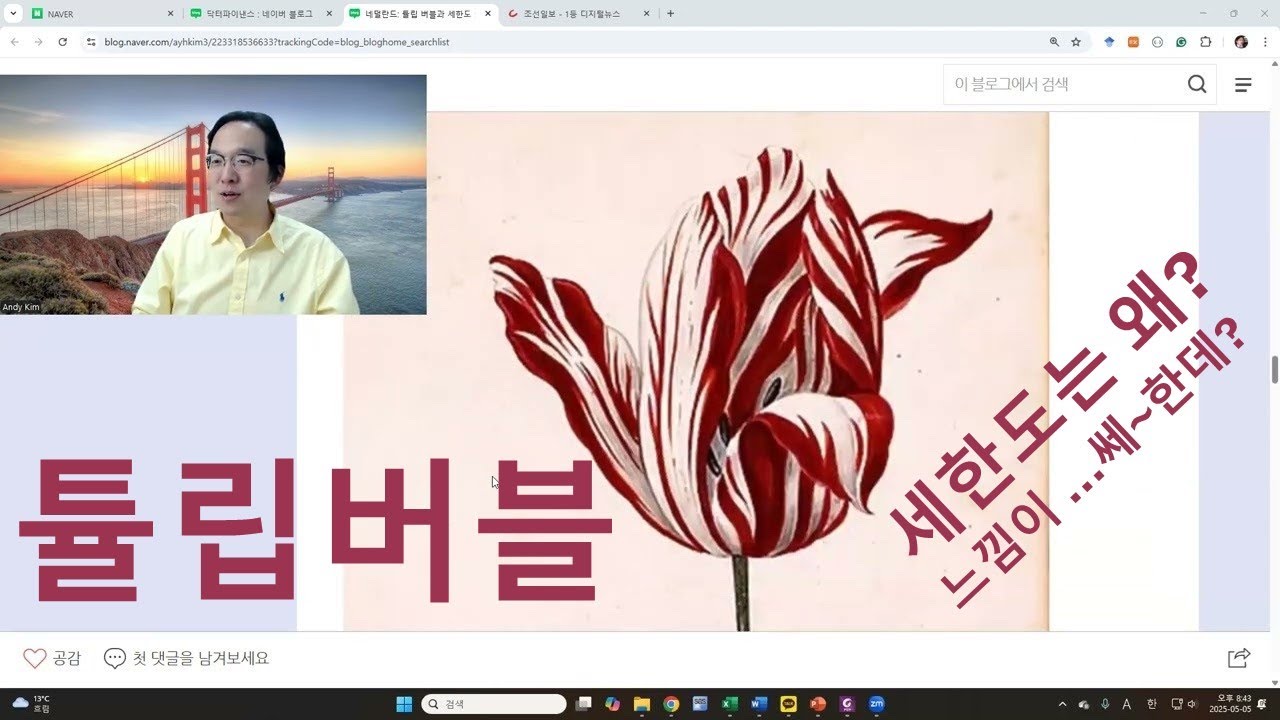Click the blog.naver.com address bar URL
The image size is (1280, 720).
[x=277, y=42]
